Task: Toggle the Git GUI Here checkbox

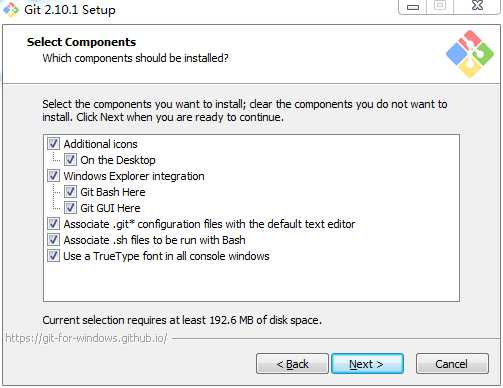Action: tap(70, 208)
